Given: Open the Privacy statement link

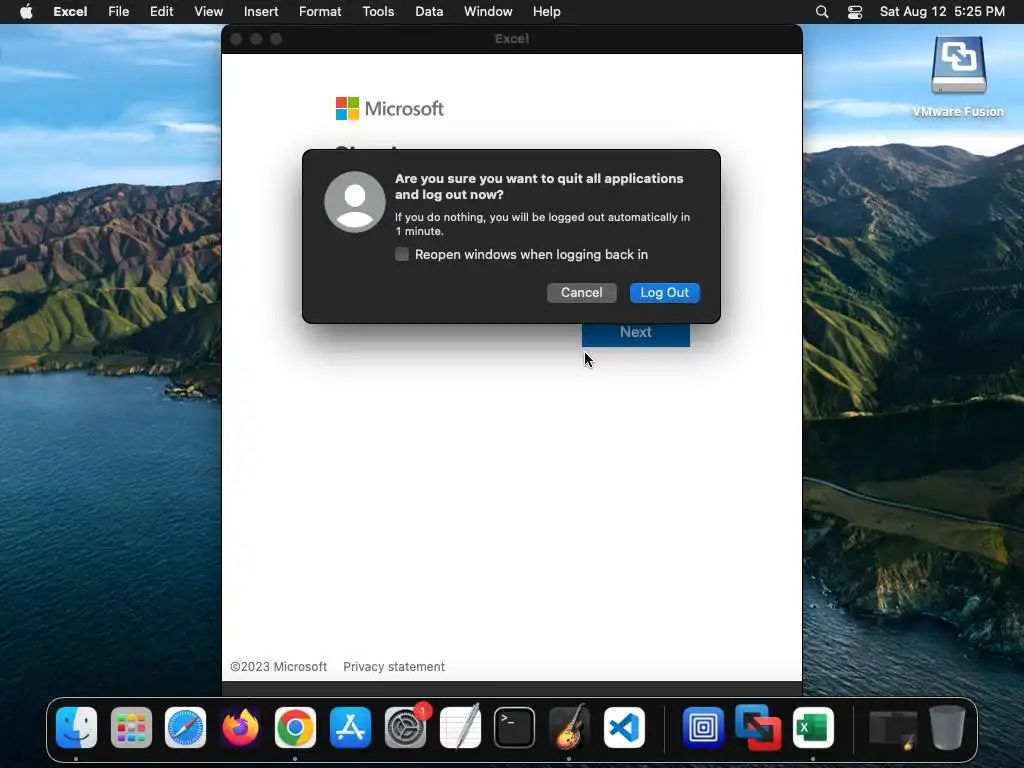Looking at the screenshot, I should [394, 667].
